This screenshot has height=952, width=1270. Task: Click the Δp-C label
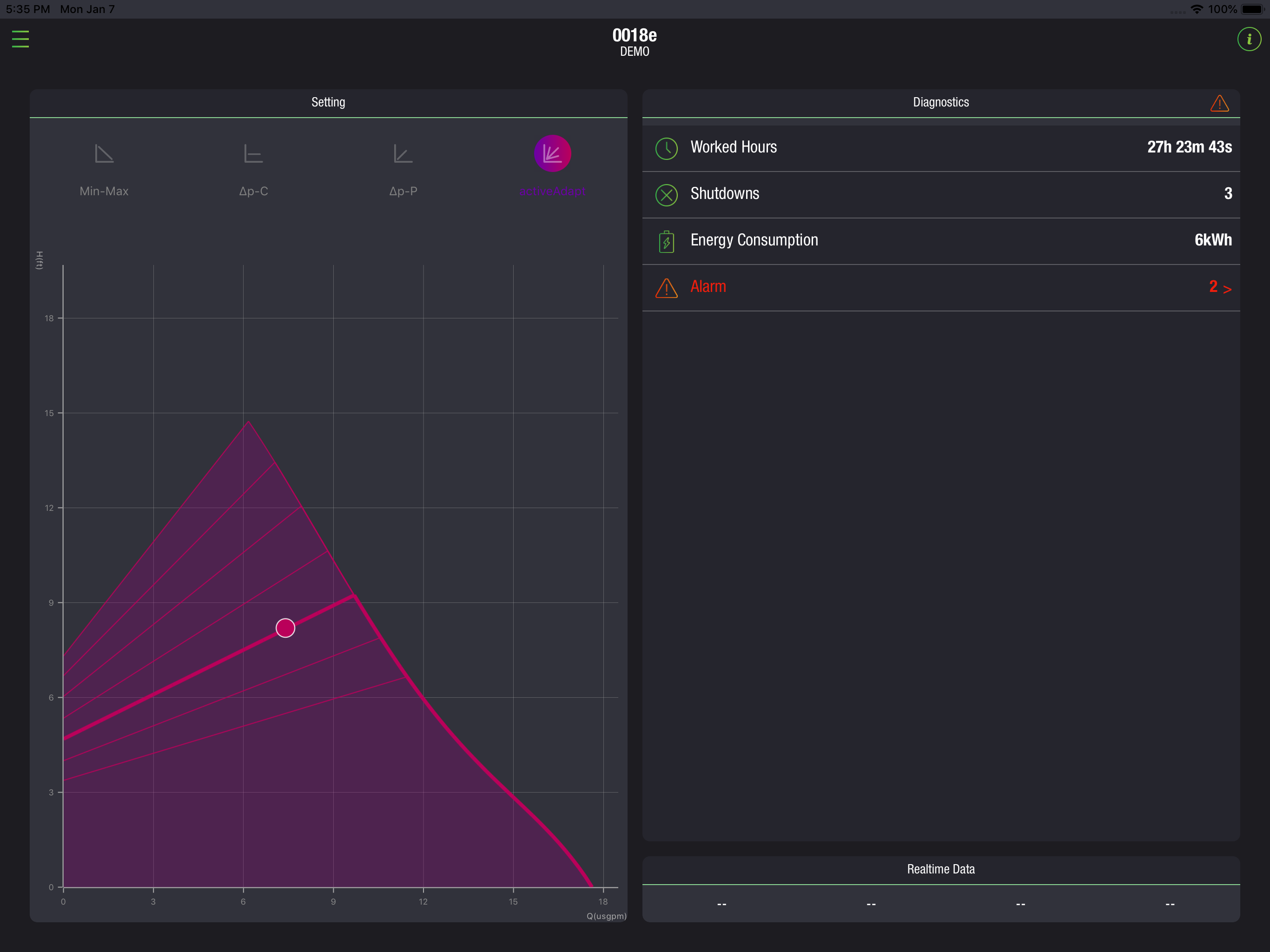[x=253, y=191]
